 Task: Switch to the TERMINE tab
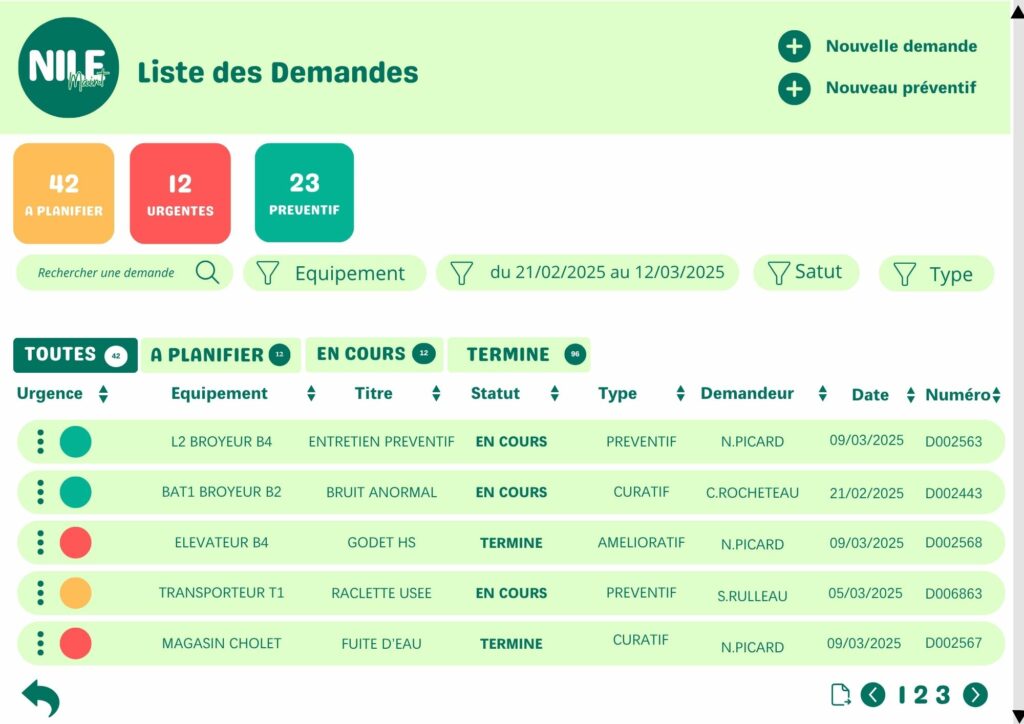[518, 355]
